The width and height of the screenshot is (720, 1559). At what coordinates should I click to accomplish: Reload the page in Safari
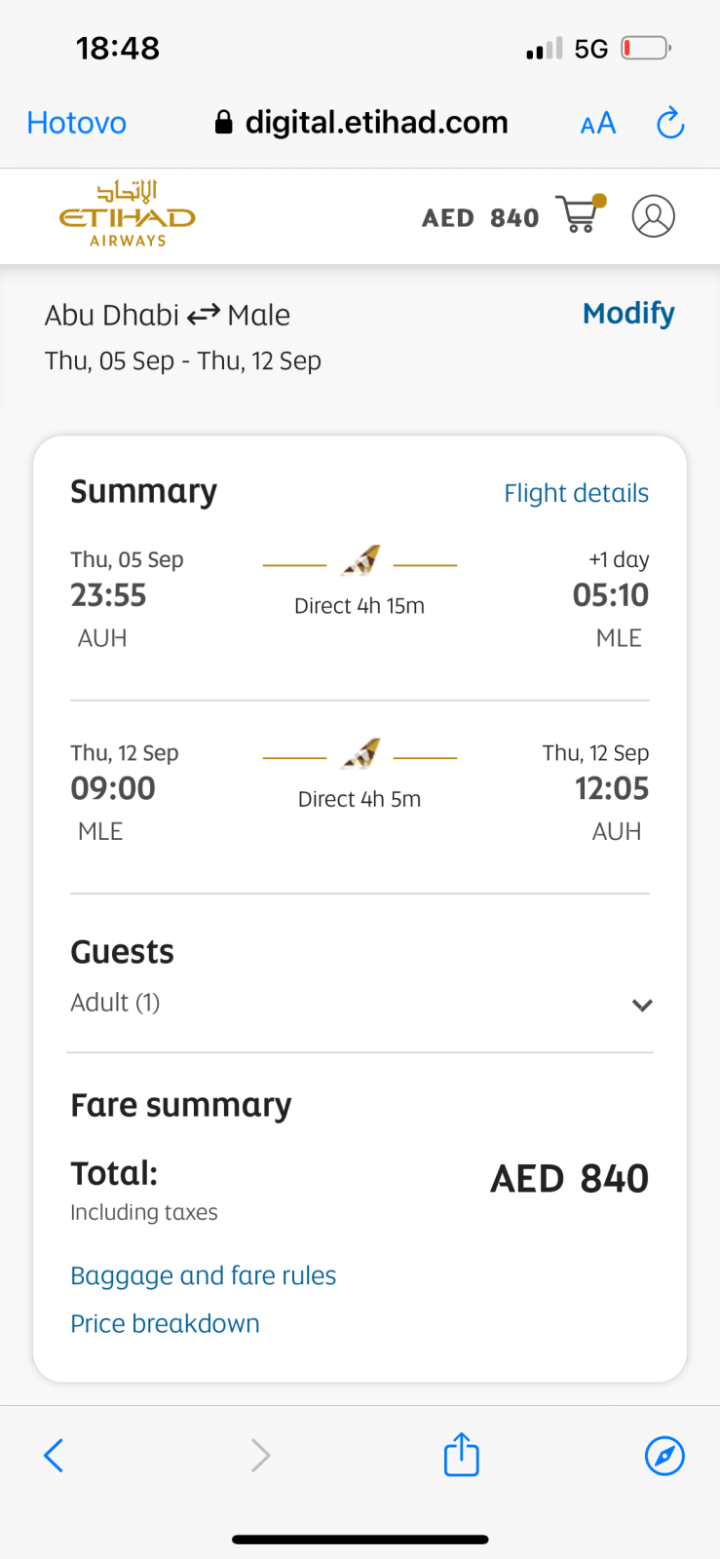[x=669, y=124]
